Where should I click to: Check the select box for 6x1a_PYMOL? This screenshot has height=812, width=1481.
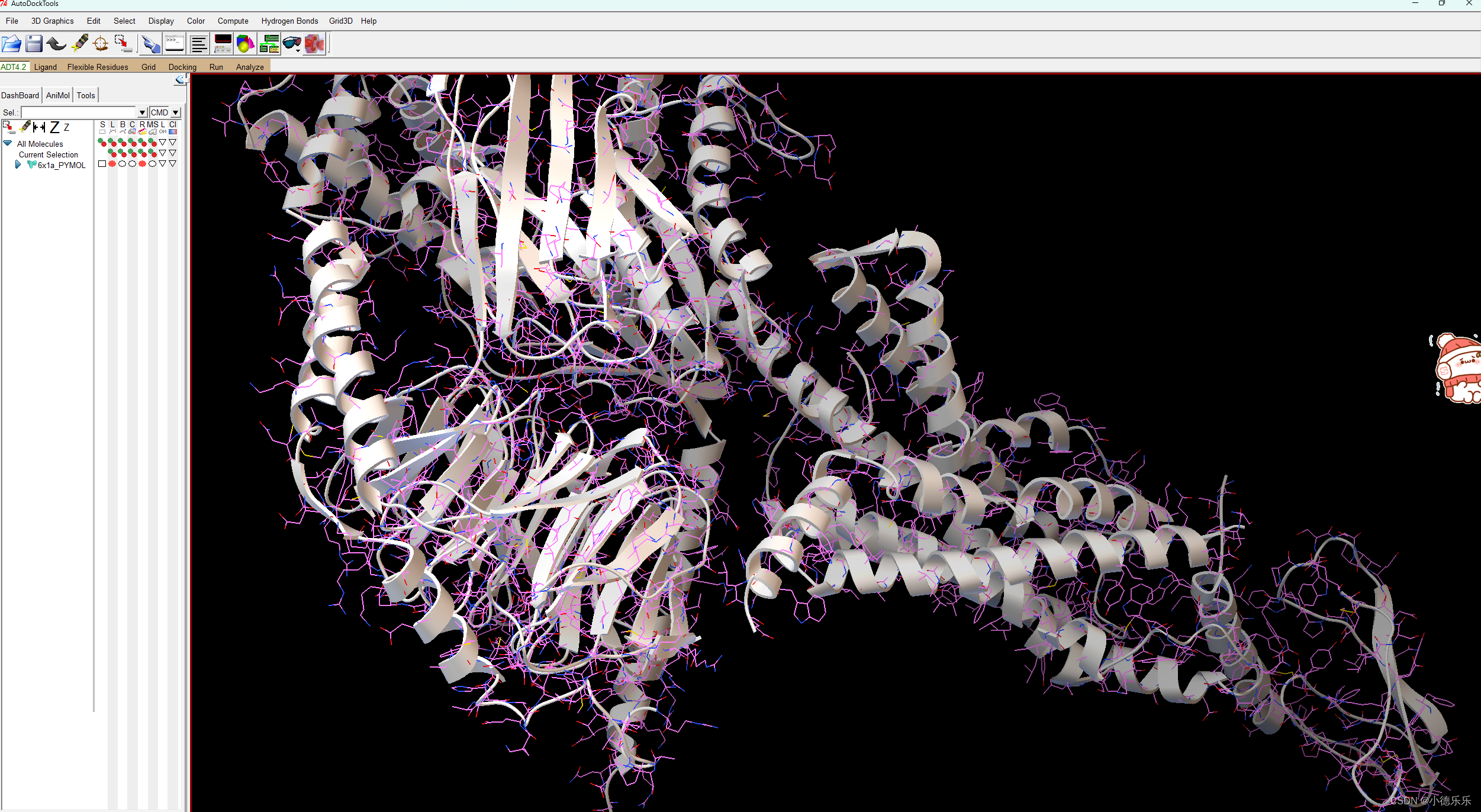(x=102, y=164)
